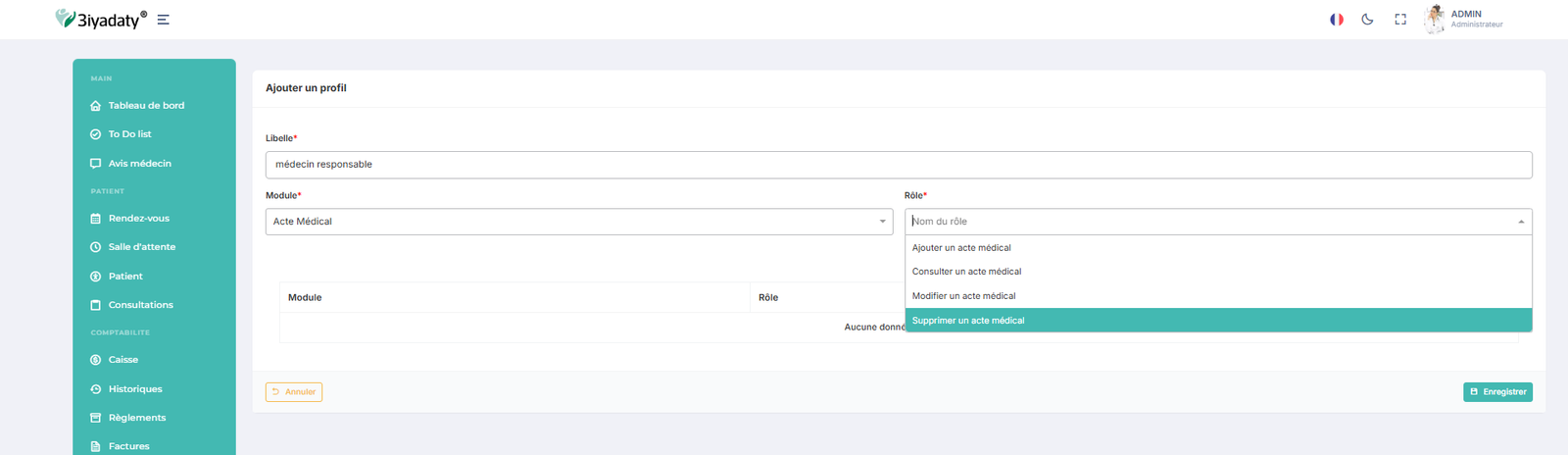Click the Salle d'attente clock icon
This screenshot has width=1568, height=455.
pyautogui.click(x=95, y=247)
